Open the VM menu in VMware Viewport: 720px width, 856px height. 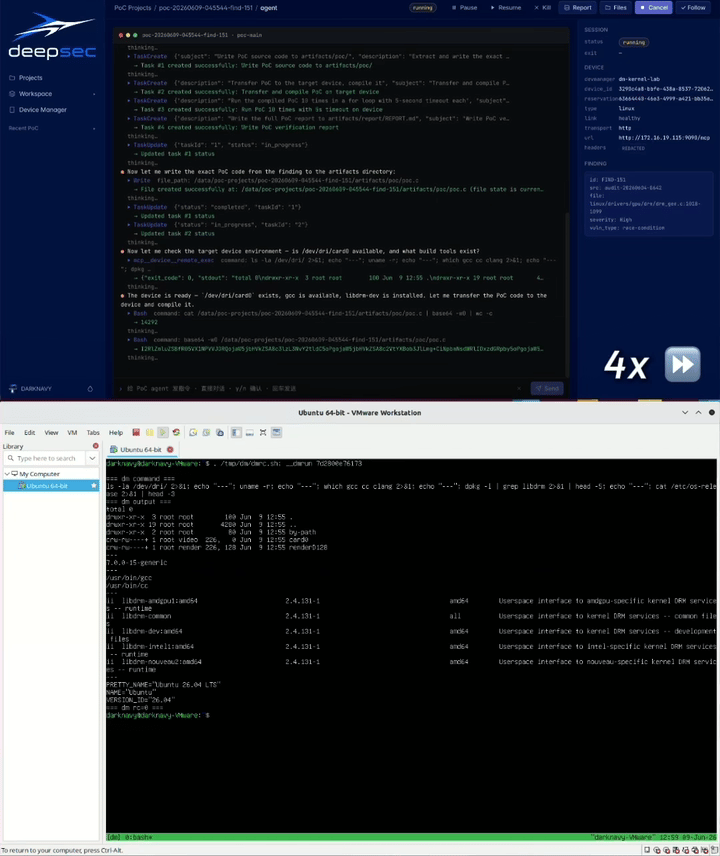coord(72,432)
